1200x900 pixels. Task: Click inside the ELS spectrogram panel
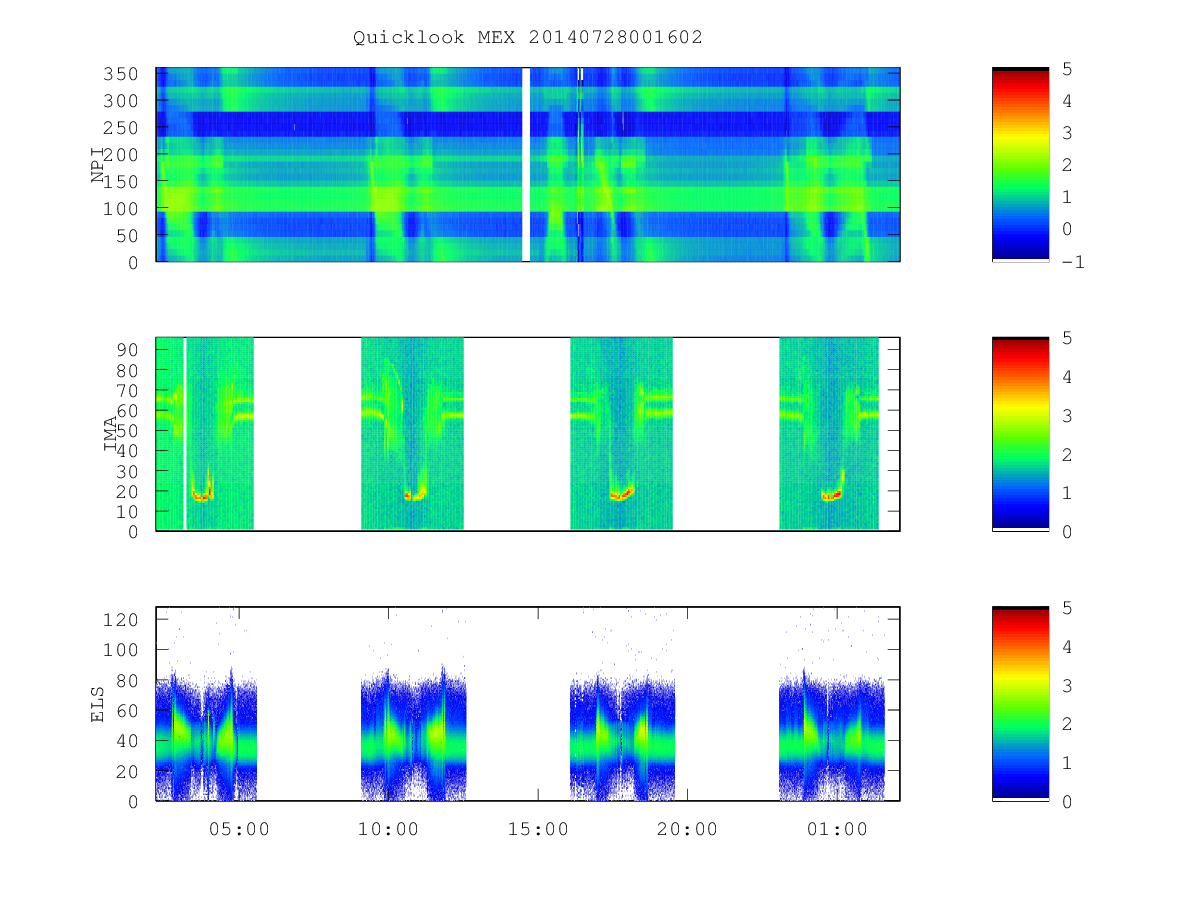[x=528, y=703]
